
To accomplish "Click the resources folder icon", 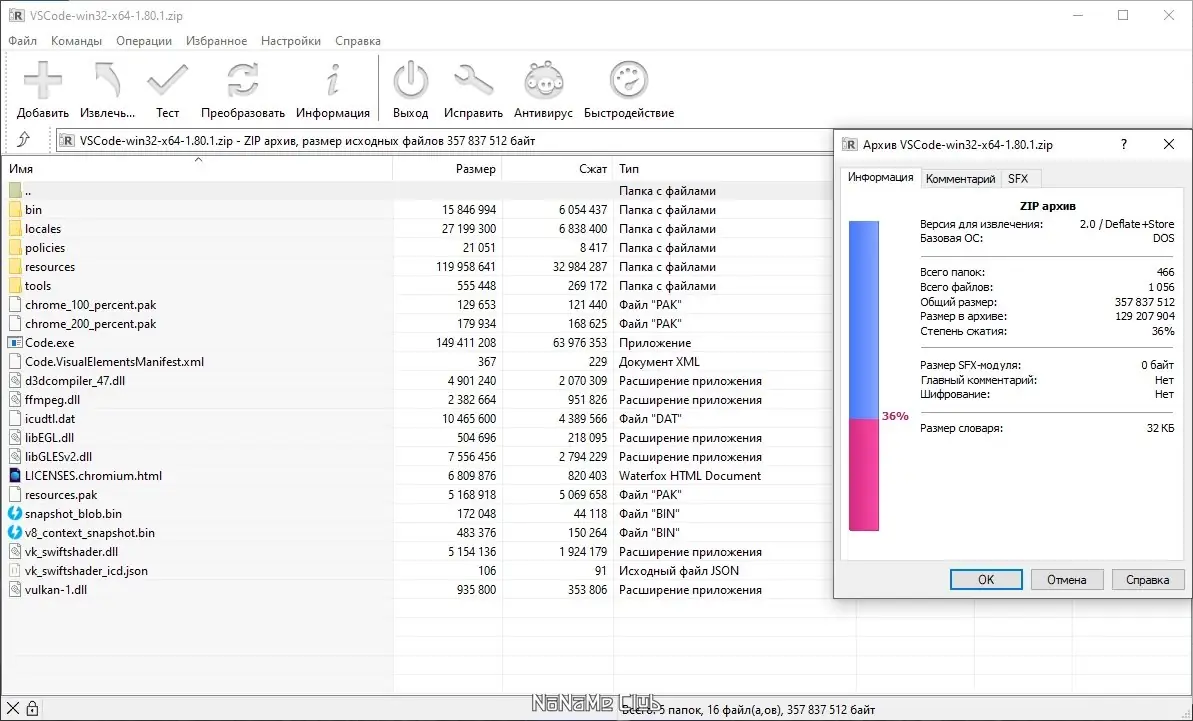I will point(15,267).
